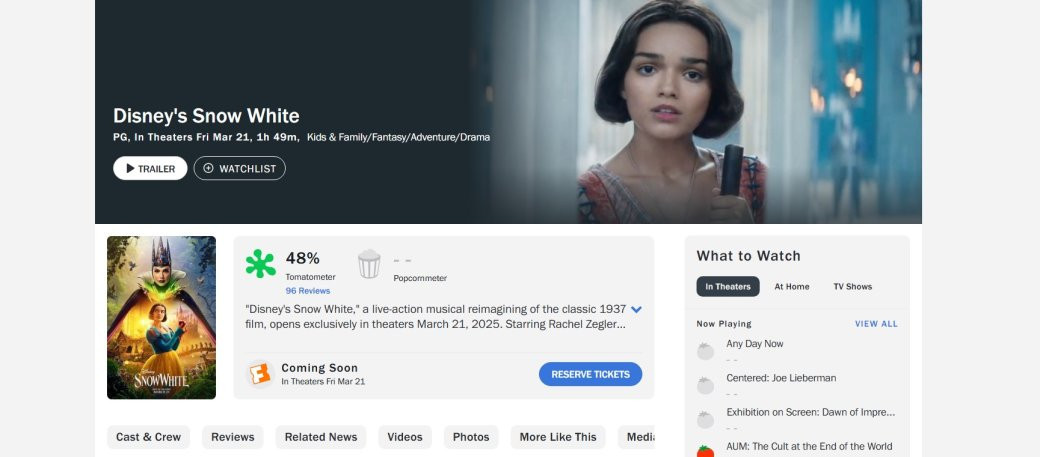
Task: Add Snow White to Watchlist
Action: pos(239,168)
